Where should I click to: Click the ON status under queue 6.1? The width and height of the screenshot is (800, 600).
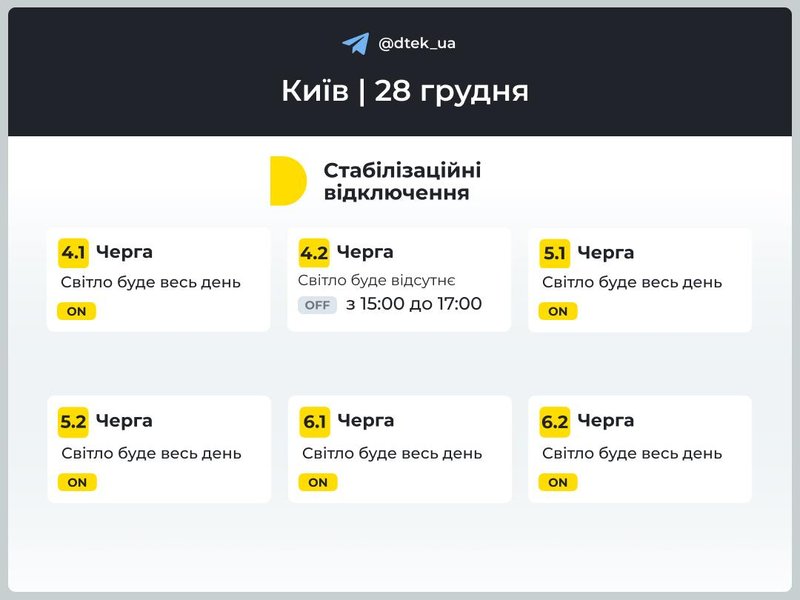click(317, 482)
